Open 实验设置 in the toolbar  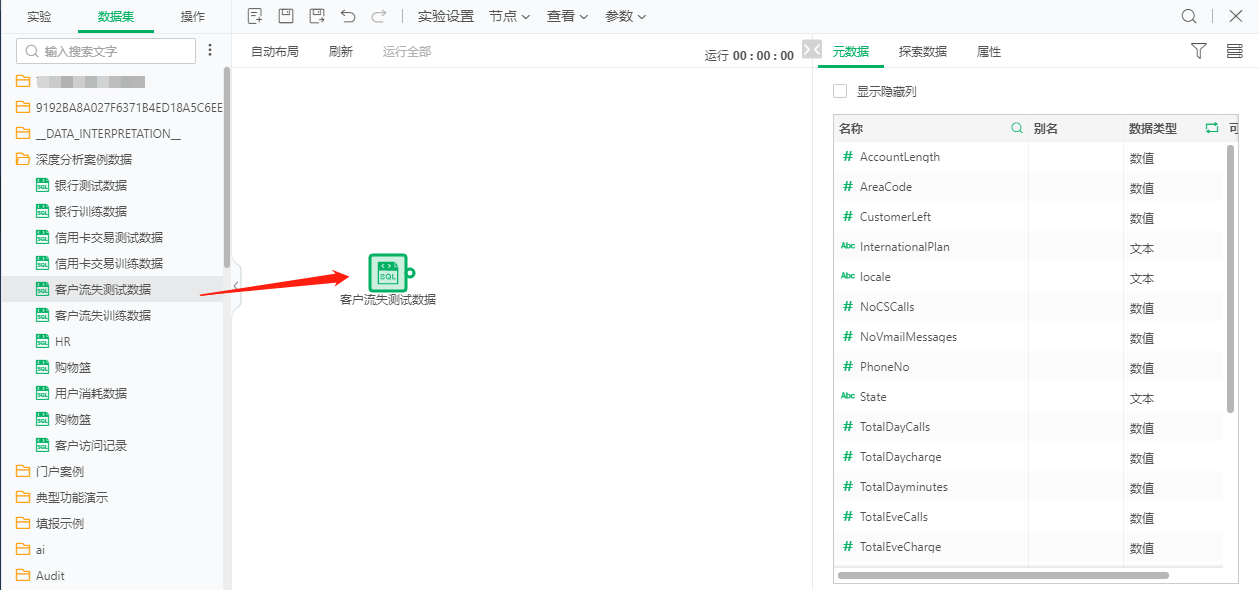445,16
